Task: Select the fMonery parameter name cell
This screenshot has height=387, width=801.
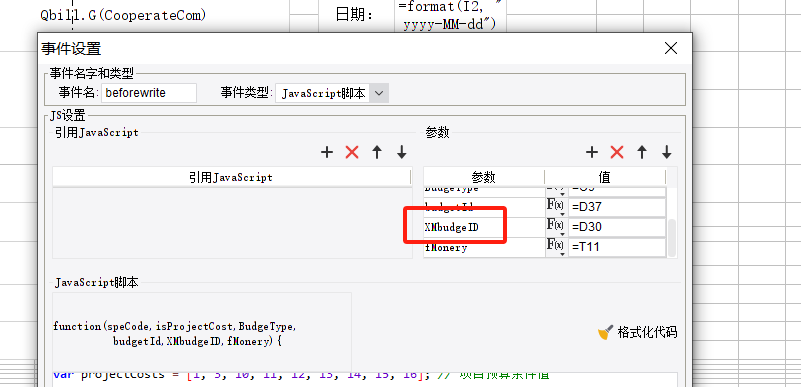Action: 484,248
